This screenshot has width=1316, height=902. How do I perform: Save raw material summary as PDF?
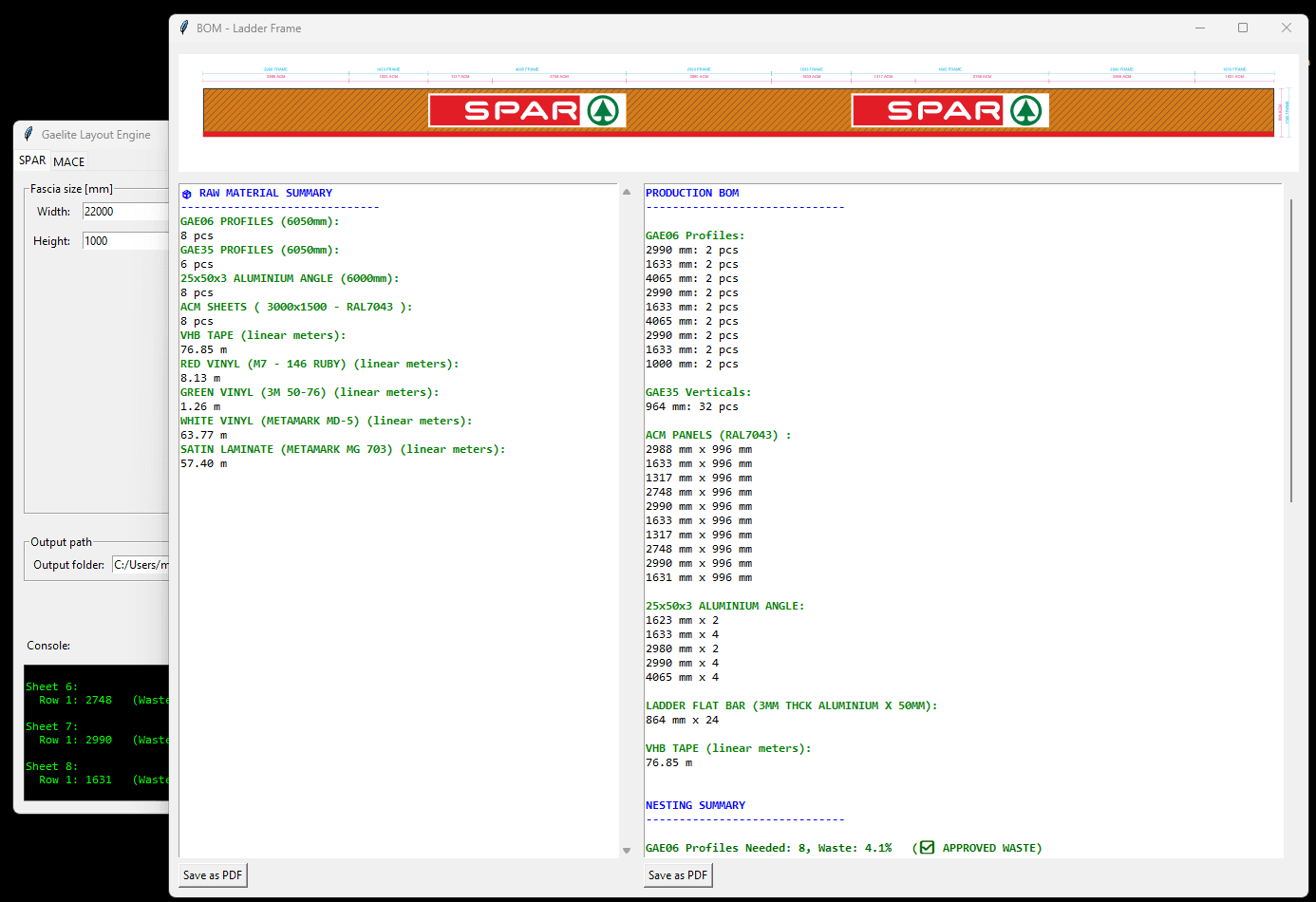[x=213, y=875]
